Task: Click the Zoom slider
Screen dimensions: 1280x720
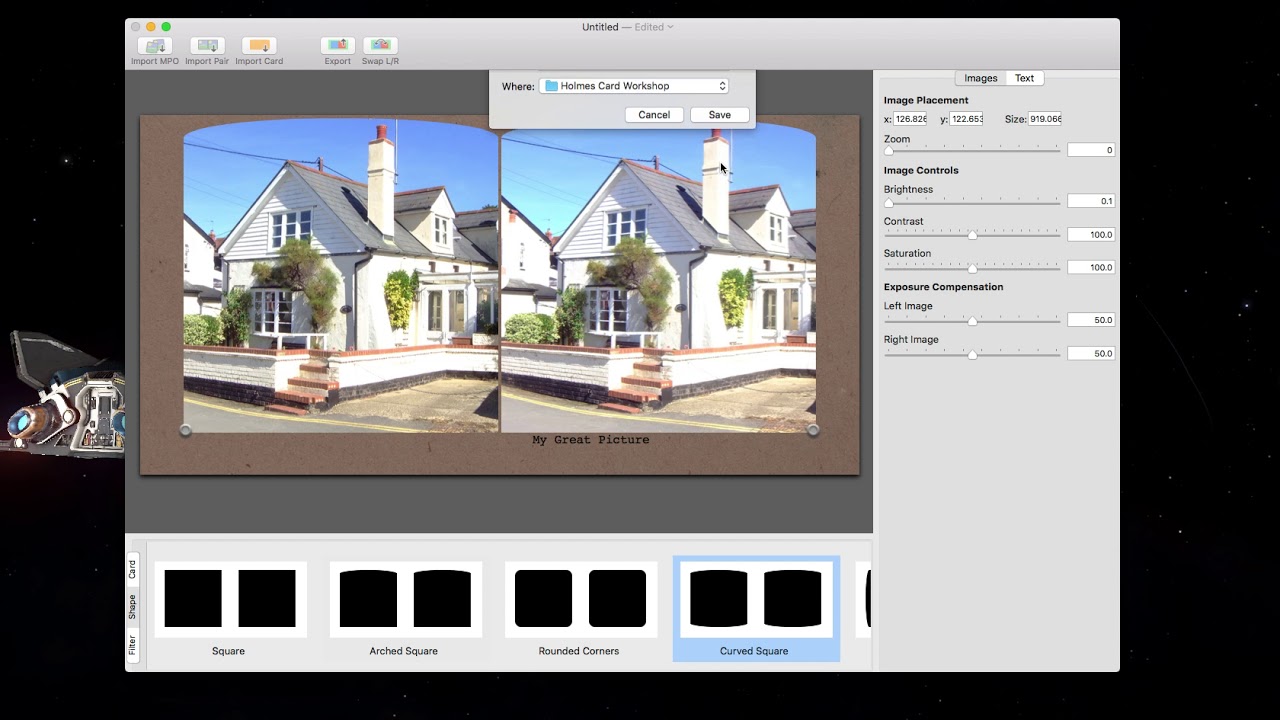Action: [972, 150]
